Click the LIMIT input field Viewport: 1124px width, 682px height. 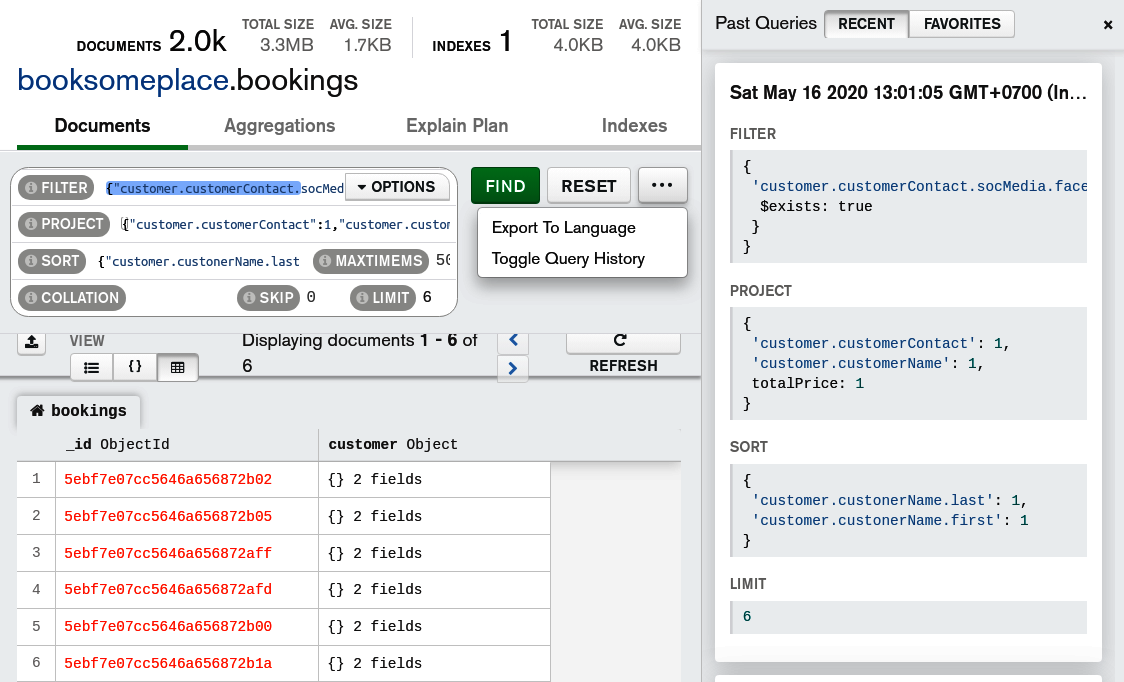433,298
